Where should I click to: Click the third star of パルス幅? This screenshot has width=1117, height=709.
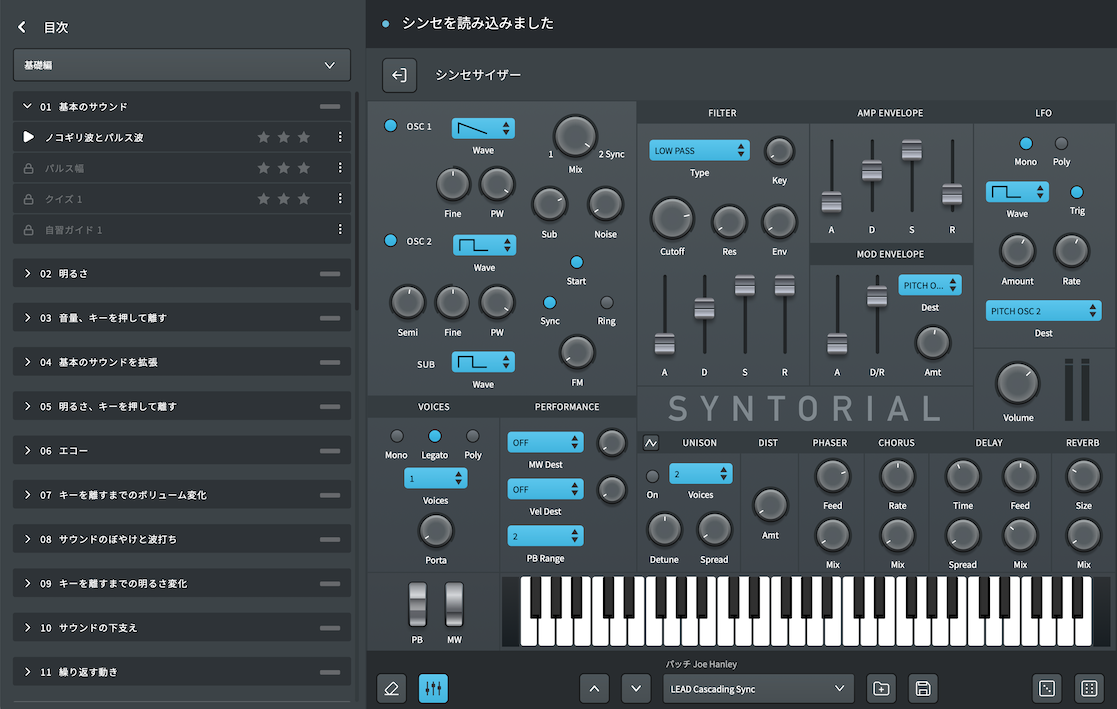coord(304,167)
